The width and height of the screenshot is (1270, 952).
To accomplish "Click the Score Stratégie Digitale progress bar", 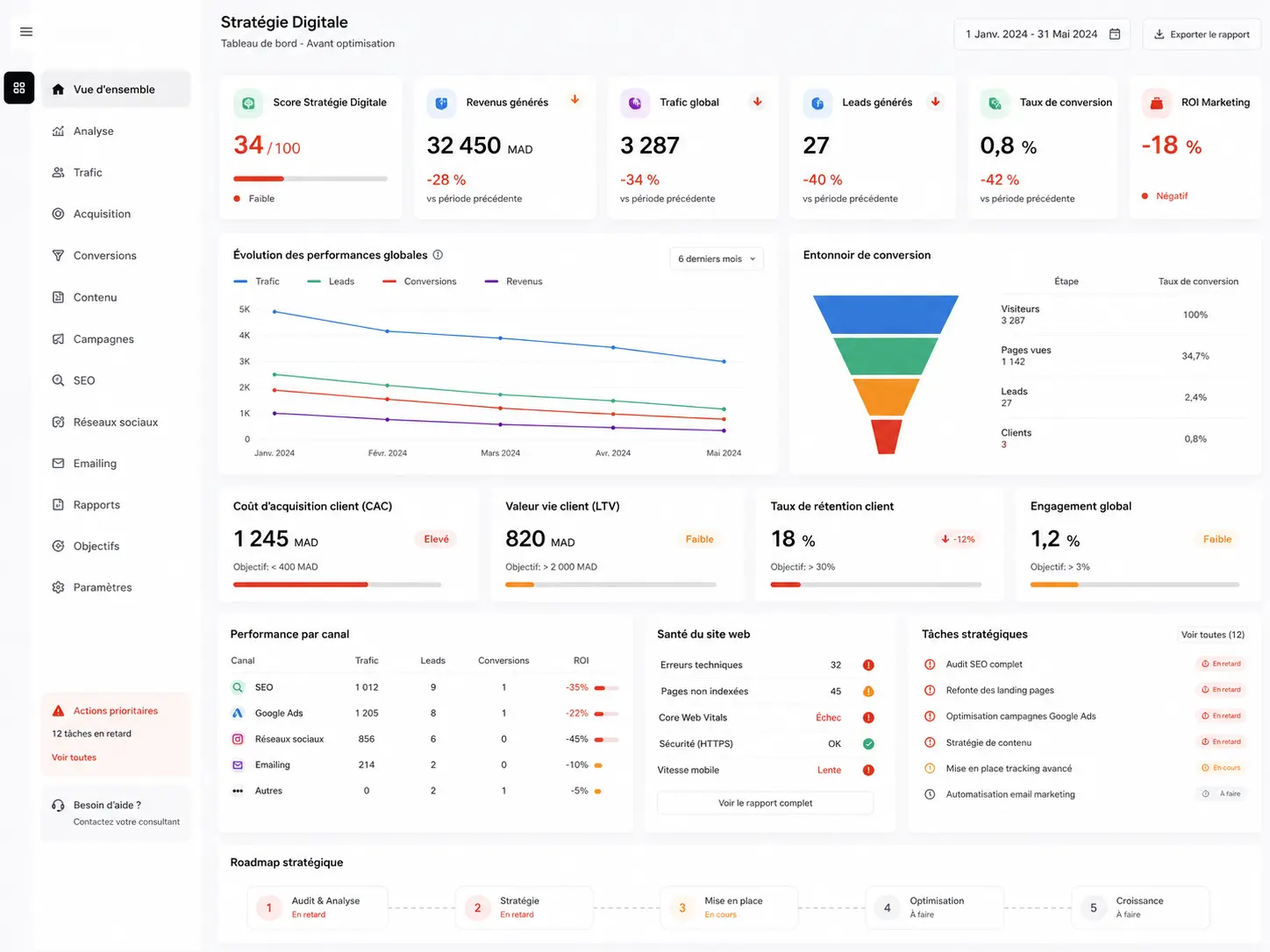I will point(310,179).
